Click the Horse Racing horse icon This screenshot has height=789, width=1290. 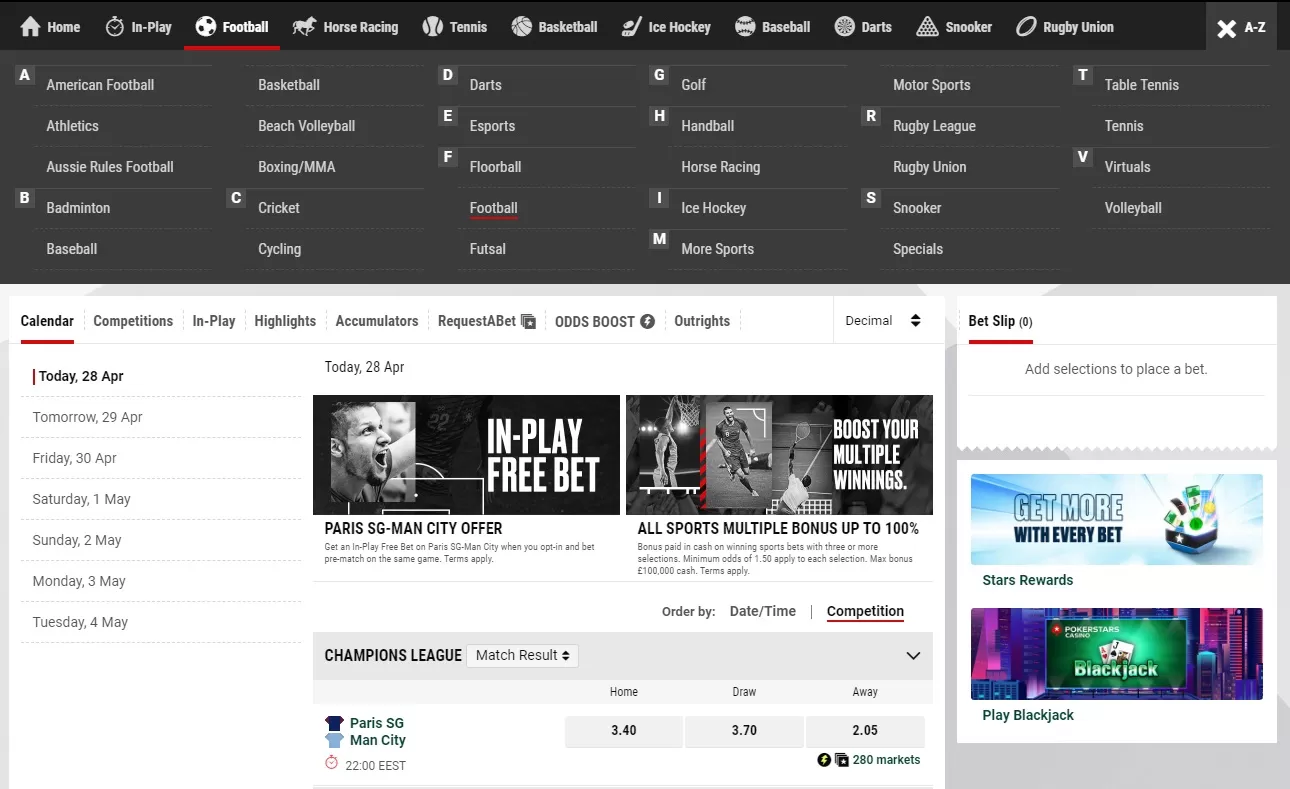click(305, 27)
